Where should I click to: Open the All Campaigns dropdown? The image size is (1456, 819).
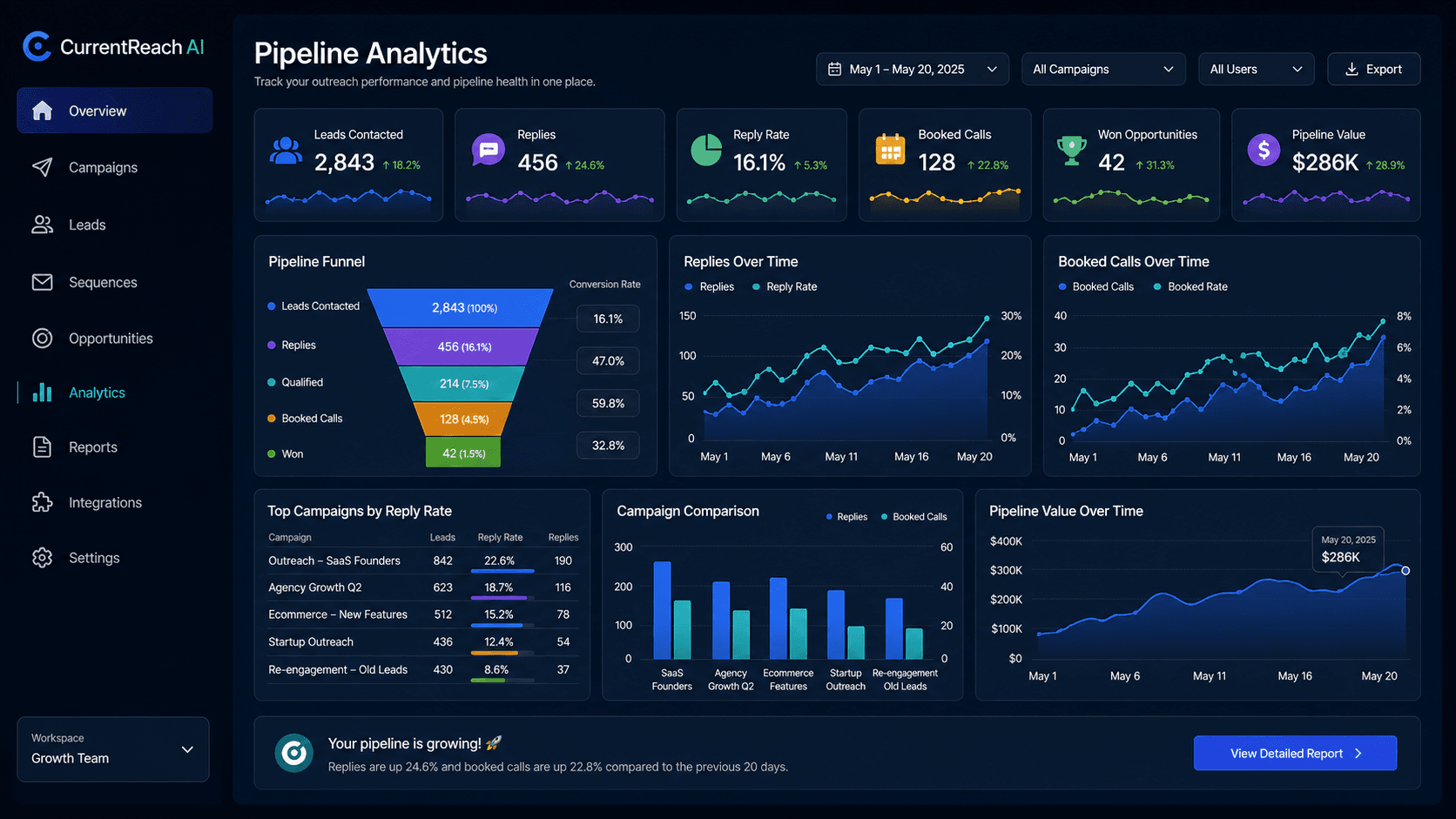pos(1103,69)
